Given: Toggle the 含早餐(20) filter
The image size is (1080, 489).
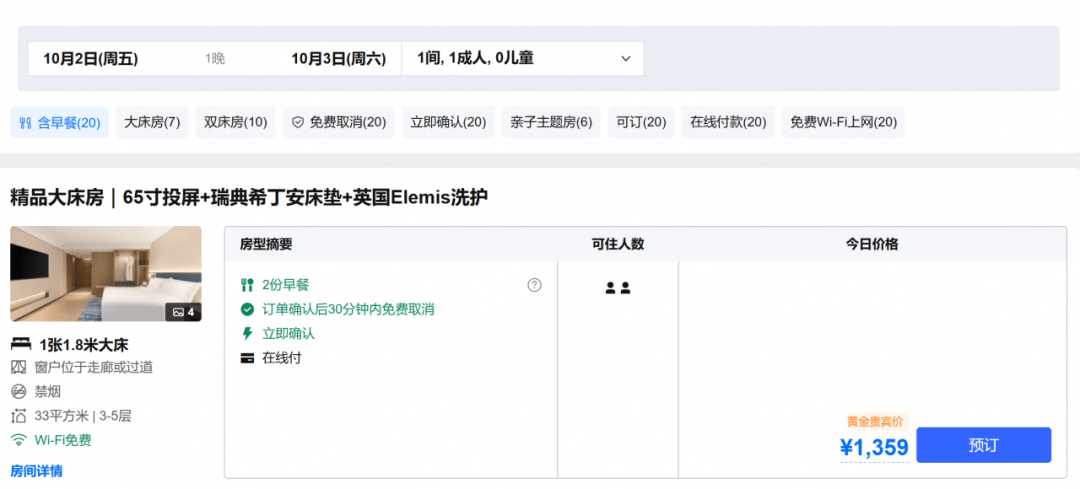Looking at the screenshot, I should [59, 123].
